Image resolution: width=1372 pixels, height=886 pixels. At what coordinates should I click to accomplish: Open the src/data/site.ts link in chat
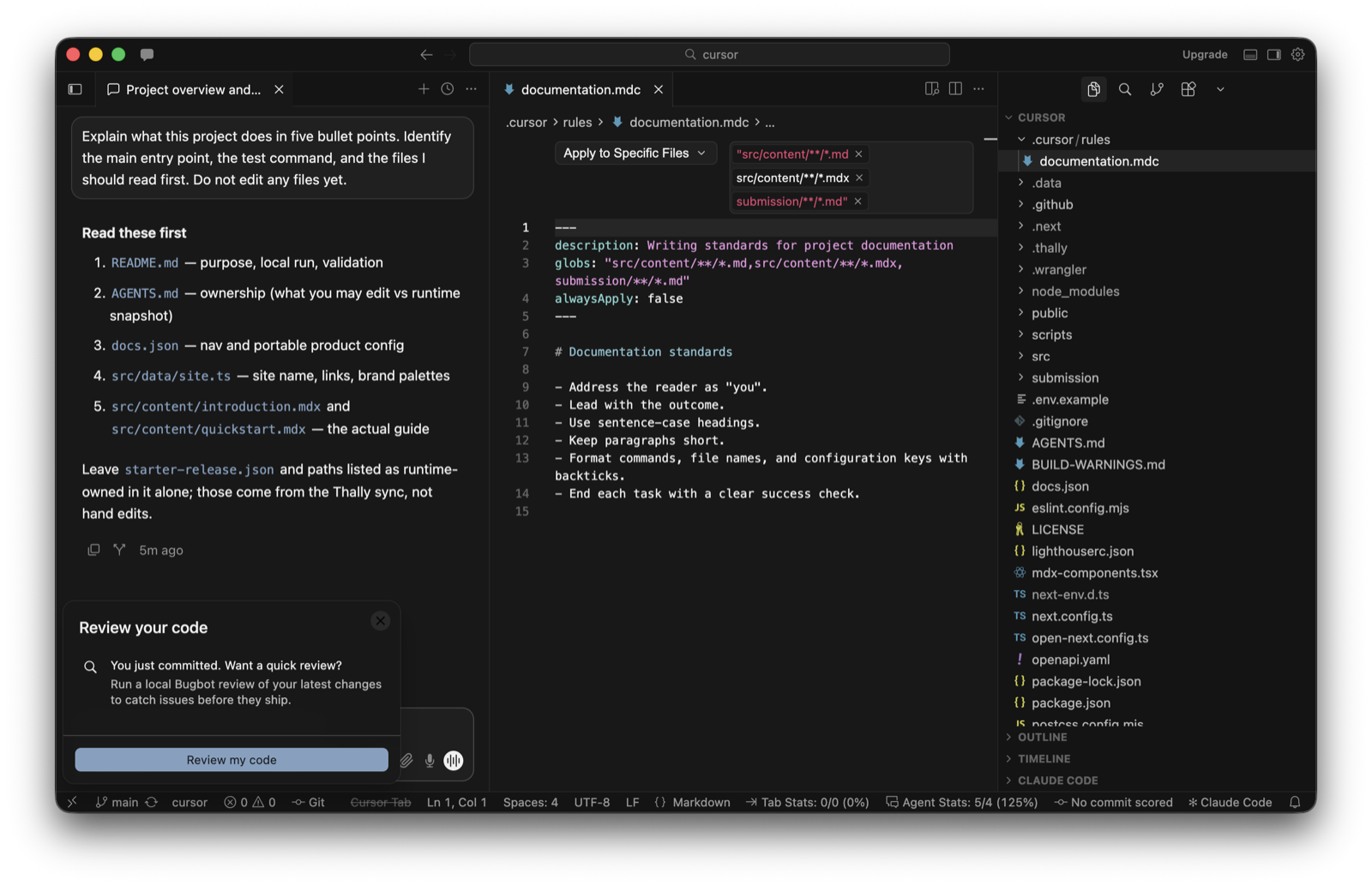[171, 376]
